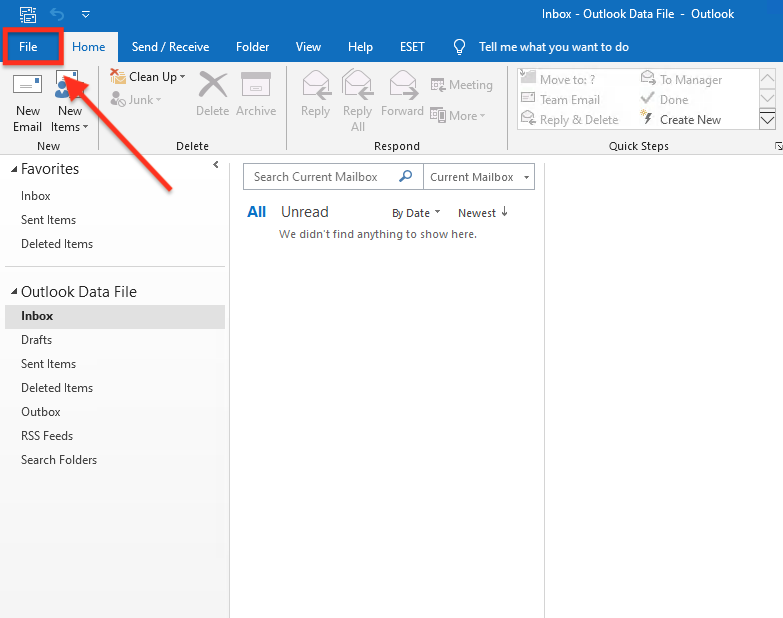This screenshot has width=783, height=618.
Task: Collapse the Outlook Data File tree
Action: (x=14, y=291)
